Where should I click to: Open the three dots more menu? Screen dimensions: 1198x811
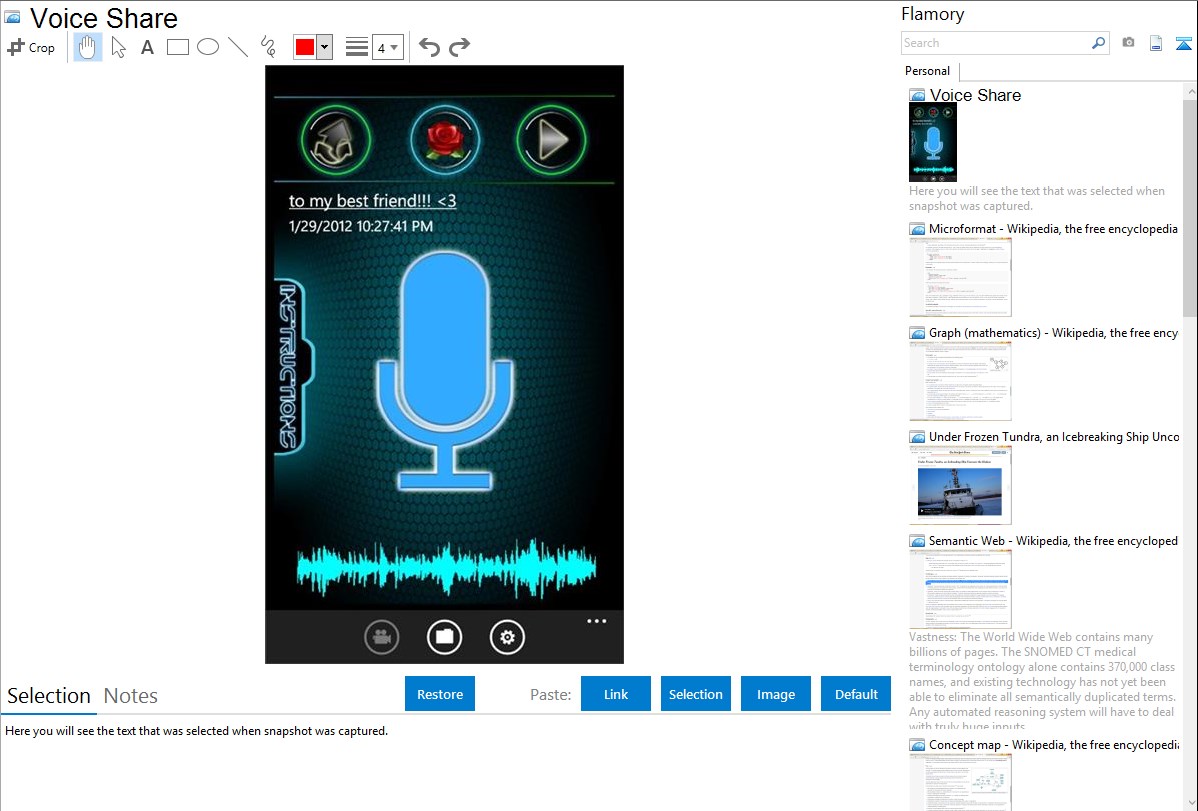pos(597,621)
